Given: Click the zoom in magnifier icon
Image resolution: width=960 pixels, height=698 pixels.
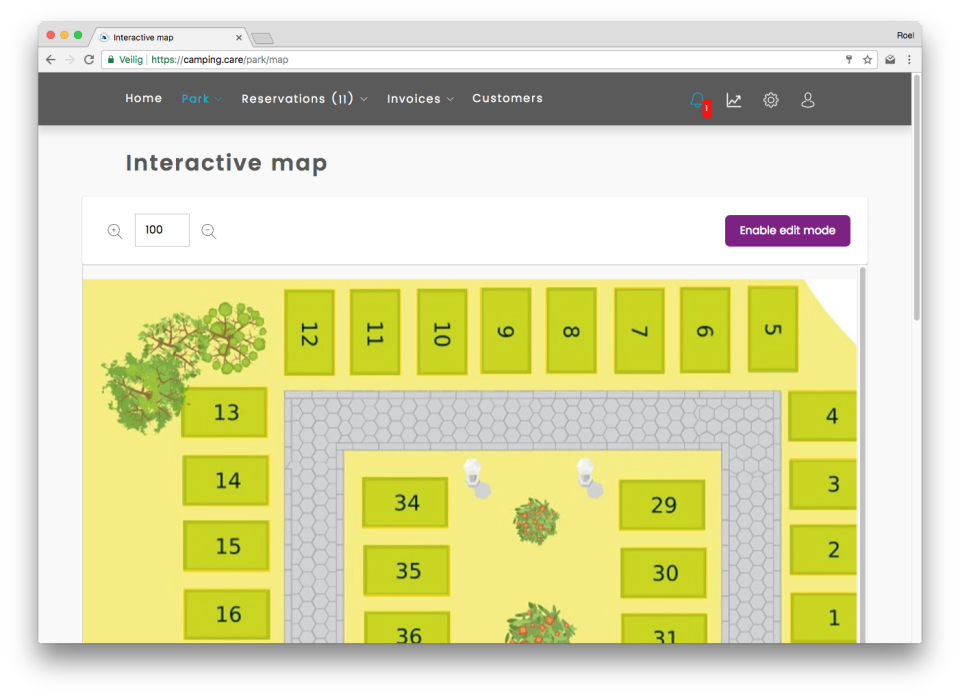Looking at the screenshot, I should click(115, 231).
